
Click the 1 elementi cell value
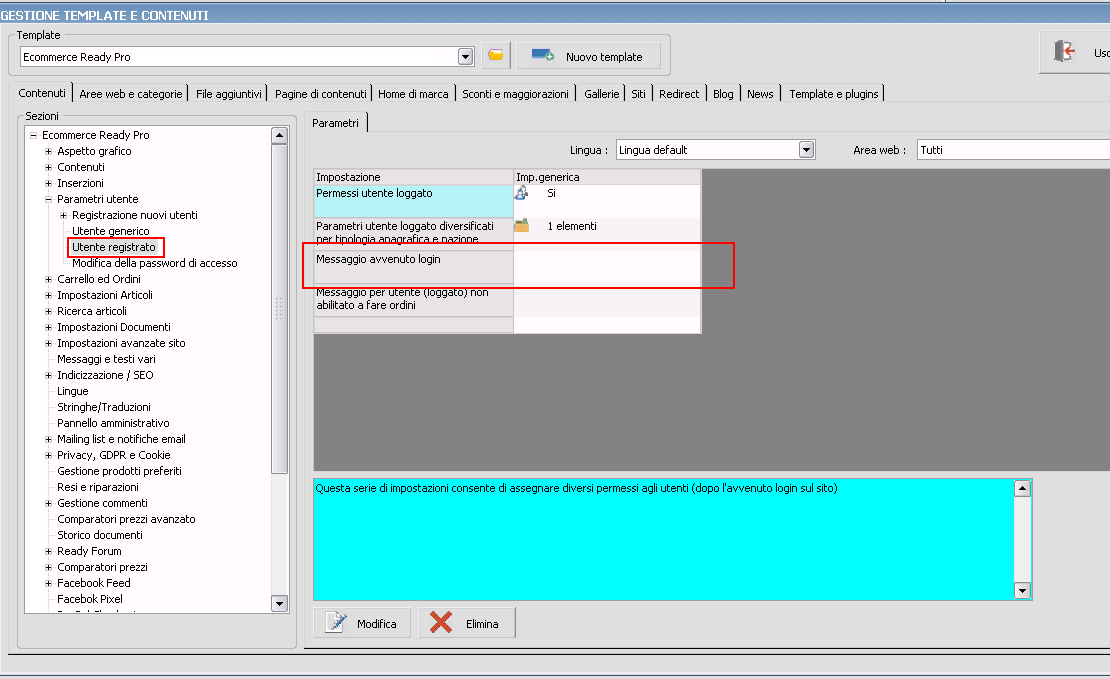[572, 226]
